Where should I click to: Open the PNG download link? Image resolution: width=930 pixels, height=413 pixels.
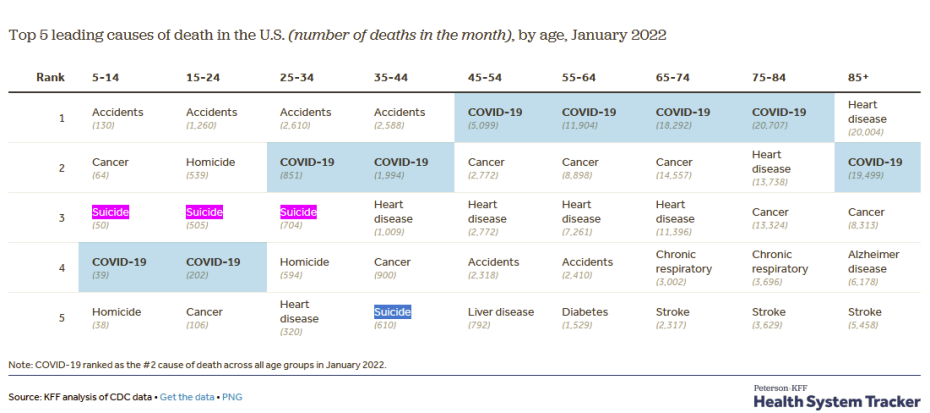232,397
